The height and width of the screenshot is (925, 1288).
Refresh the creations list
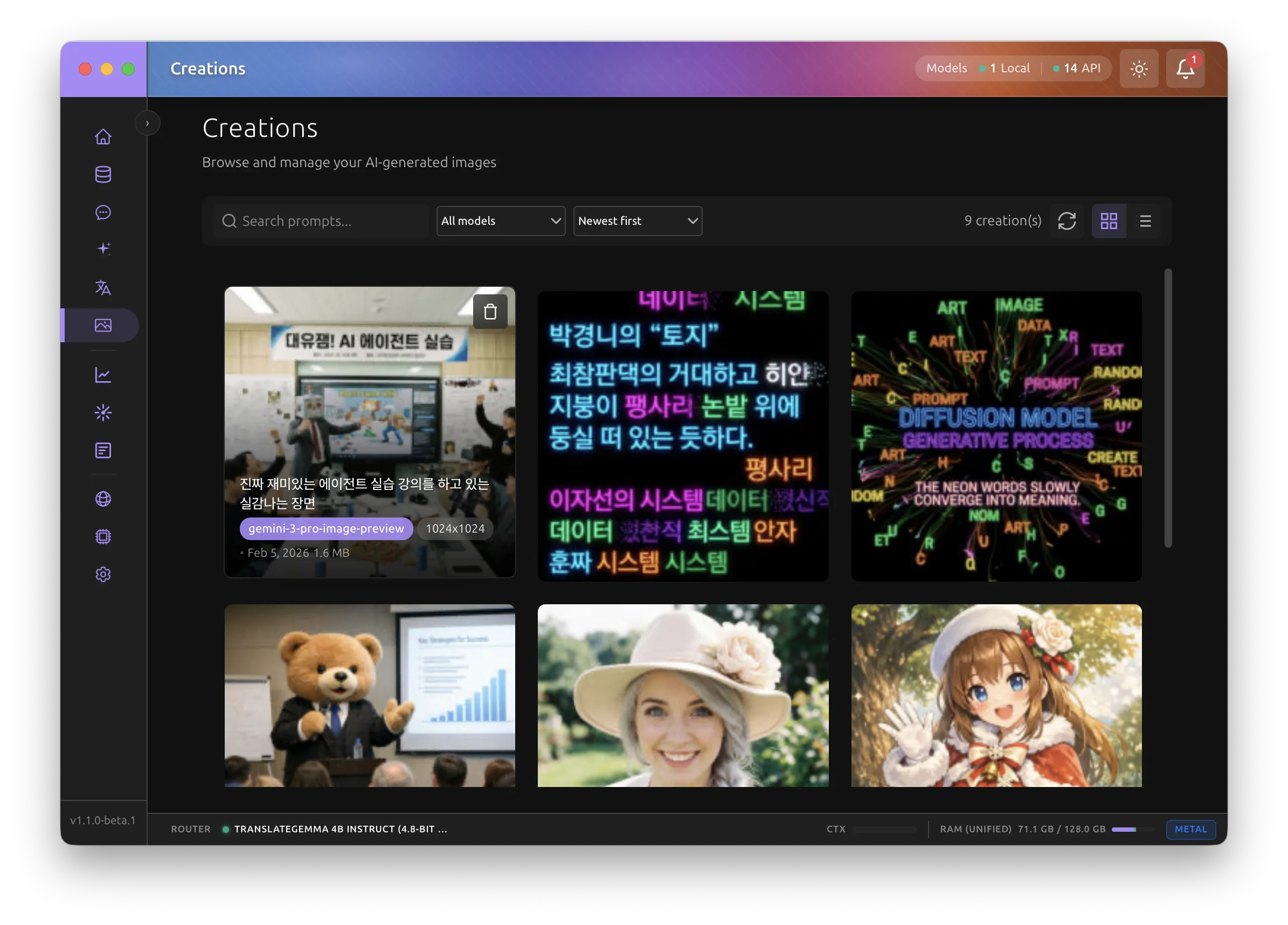tap(1068, 221)
